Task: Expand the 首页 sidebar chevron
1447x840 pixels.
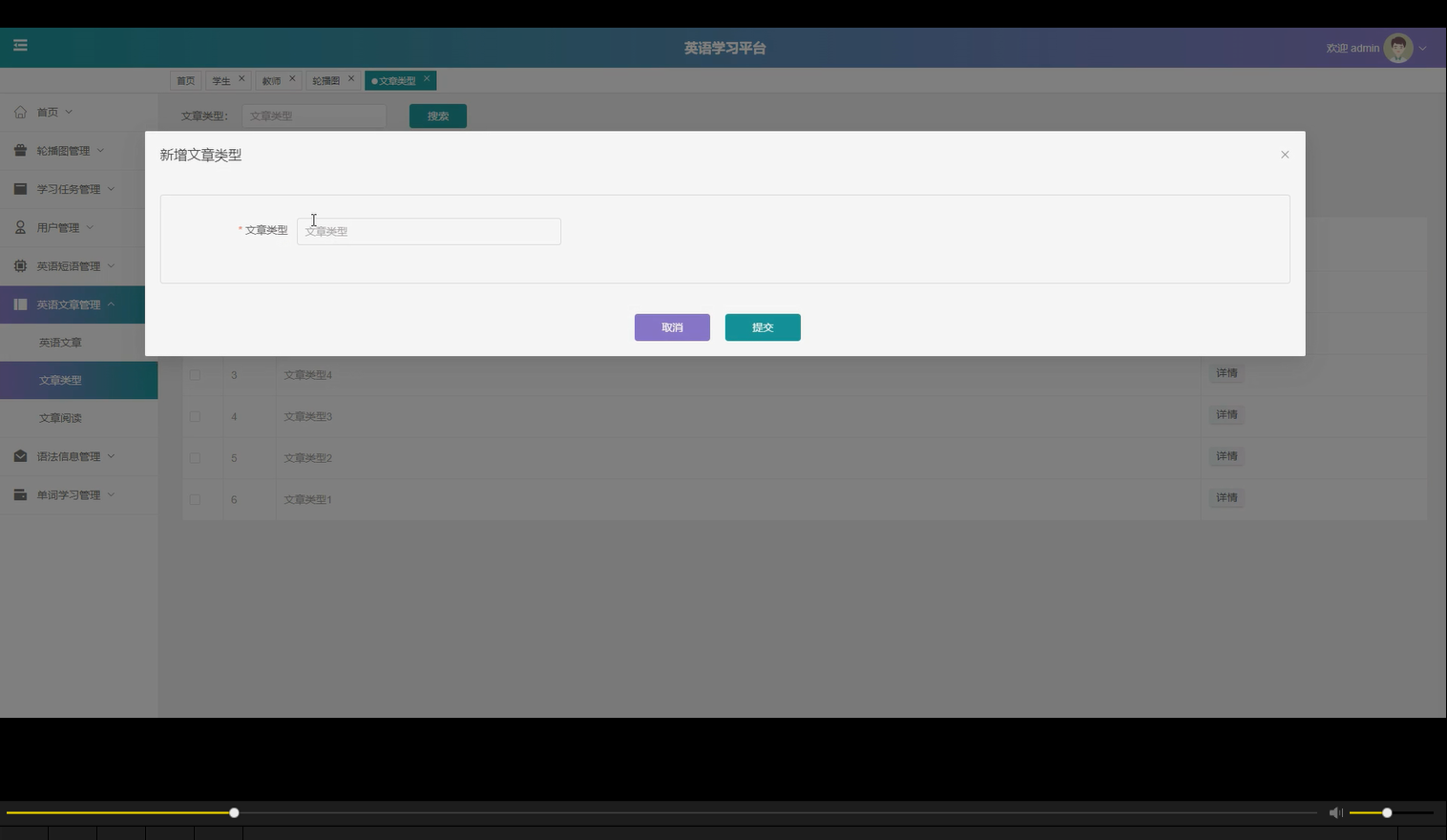Action: [x=69, y=112]
